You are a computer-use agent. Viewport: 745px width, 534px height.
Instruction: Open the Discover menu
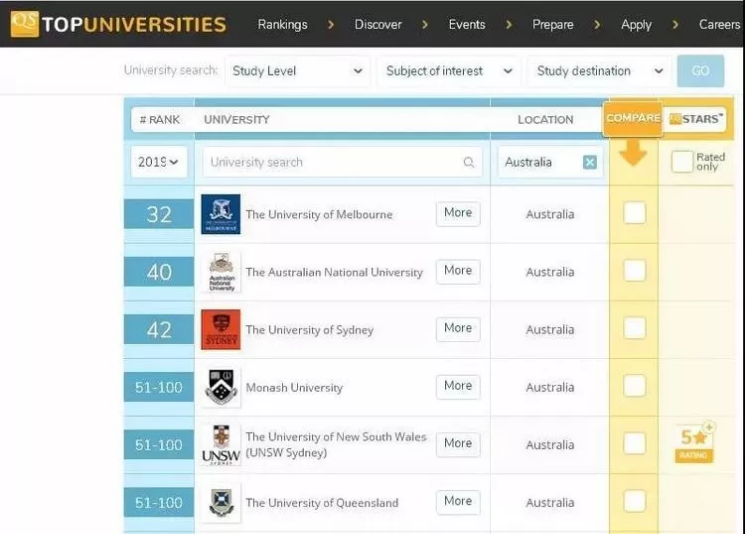click(x=378, y=24)
